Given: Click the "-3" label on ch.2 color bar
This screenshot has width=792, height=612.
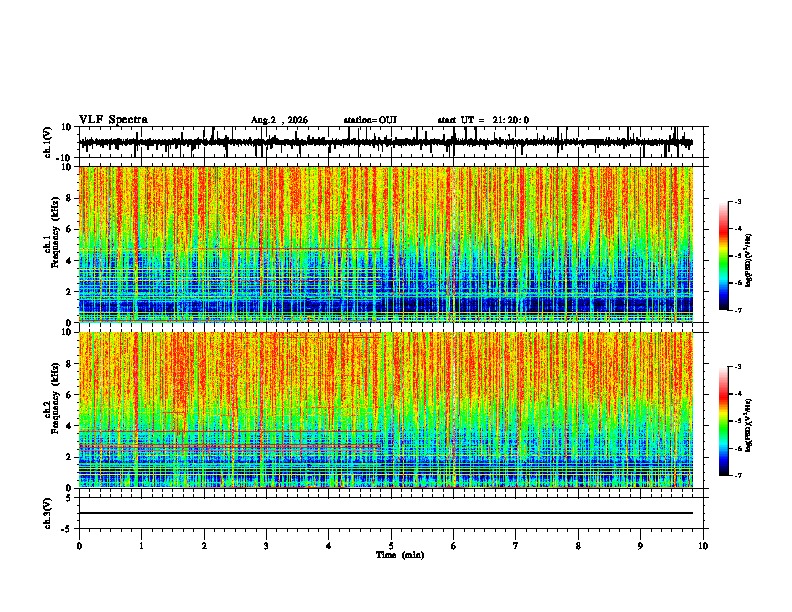Looking at the screenshot, I should (x=738, y=367).
